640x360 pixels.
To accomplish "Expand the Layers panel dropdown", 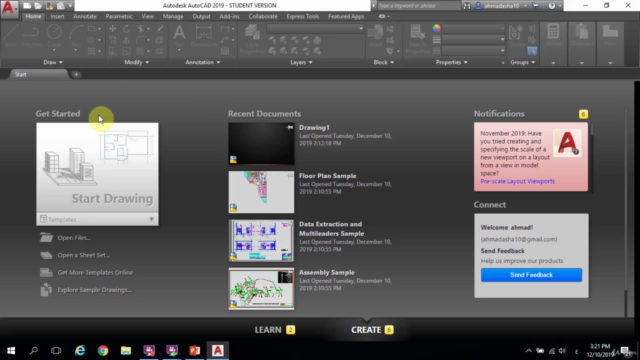I will point(301,62).
